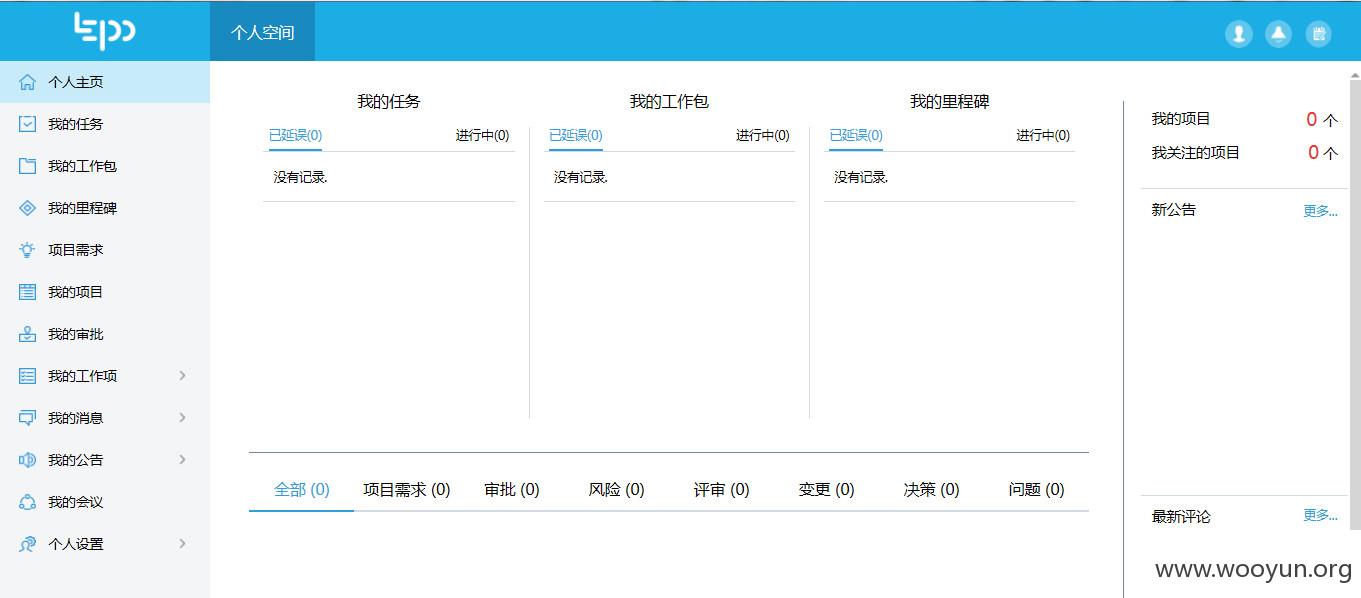The height and width of the screenshot is (598, 1361).
Task: Select 已延误(0) tab under 我的任务
Action: tap(295, 136)
